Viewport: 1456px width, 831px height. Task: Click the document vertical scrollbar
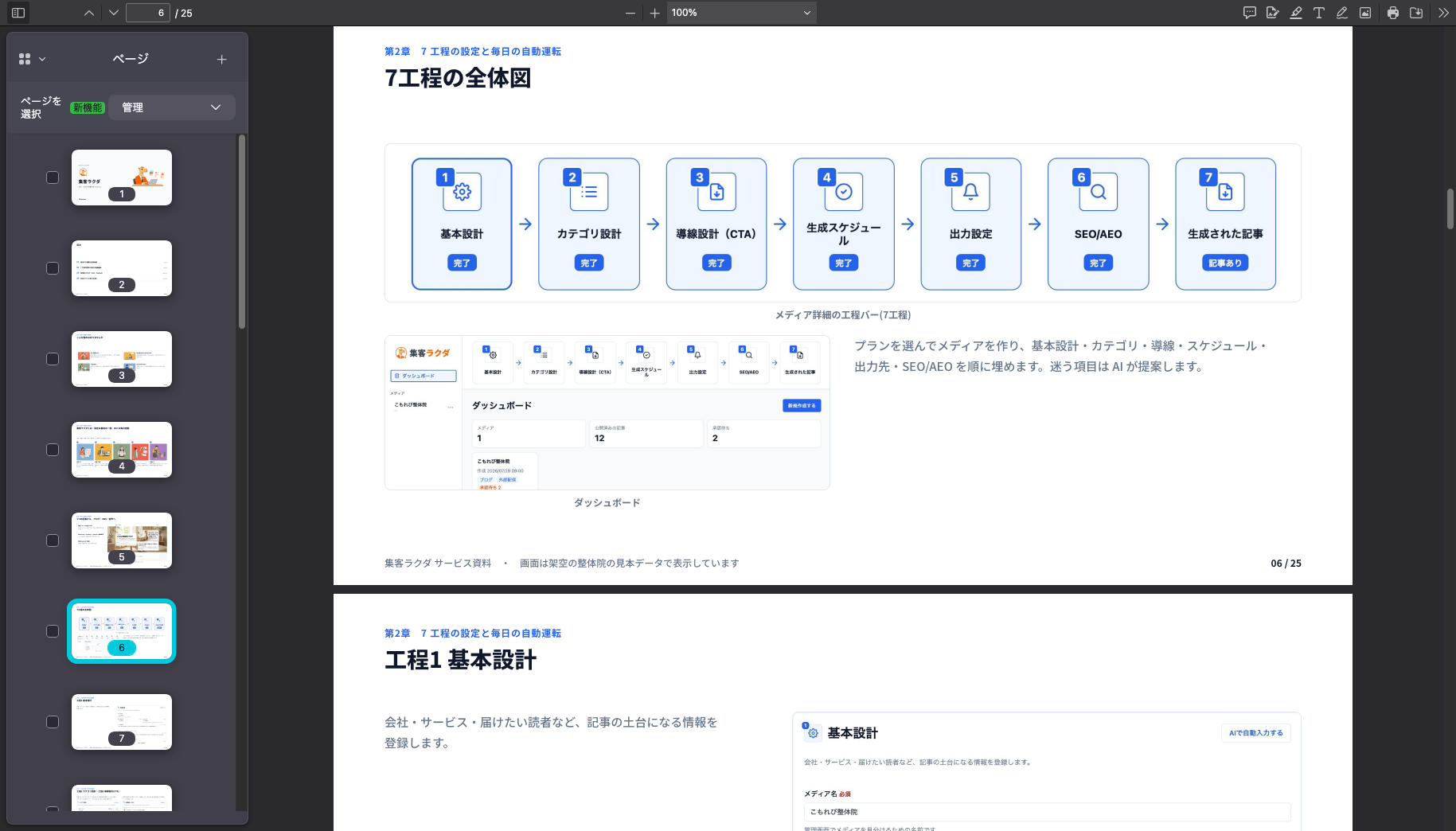pyautogui.click(x=1450, y=209)
